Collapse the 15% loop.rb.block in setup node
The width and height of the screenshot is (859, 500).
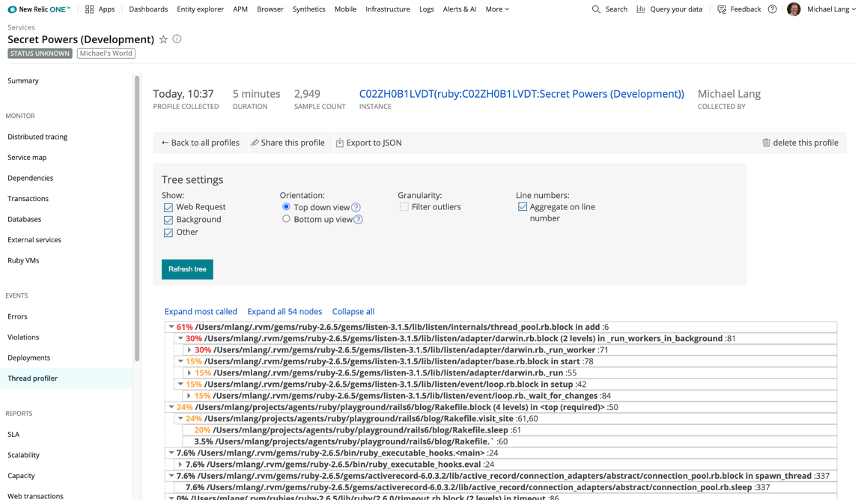point(180,384)
